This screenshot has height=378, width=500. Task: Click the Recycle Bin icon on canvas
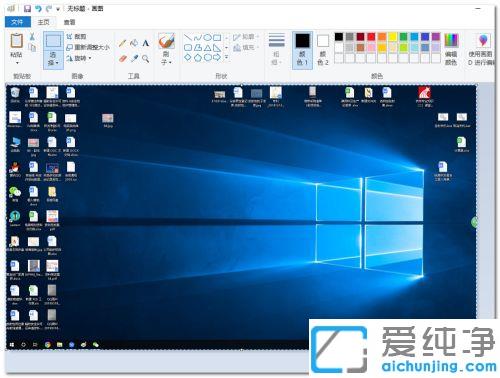tap(15, 95)
